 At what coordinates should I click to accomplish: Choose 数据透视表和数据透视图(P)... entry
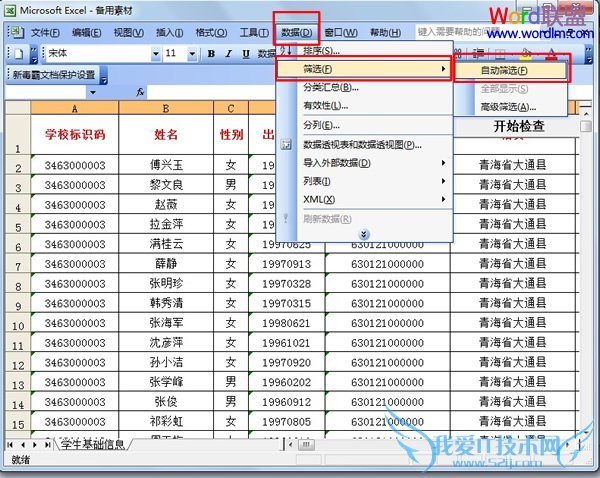(364, 145)
